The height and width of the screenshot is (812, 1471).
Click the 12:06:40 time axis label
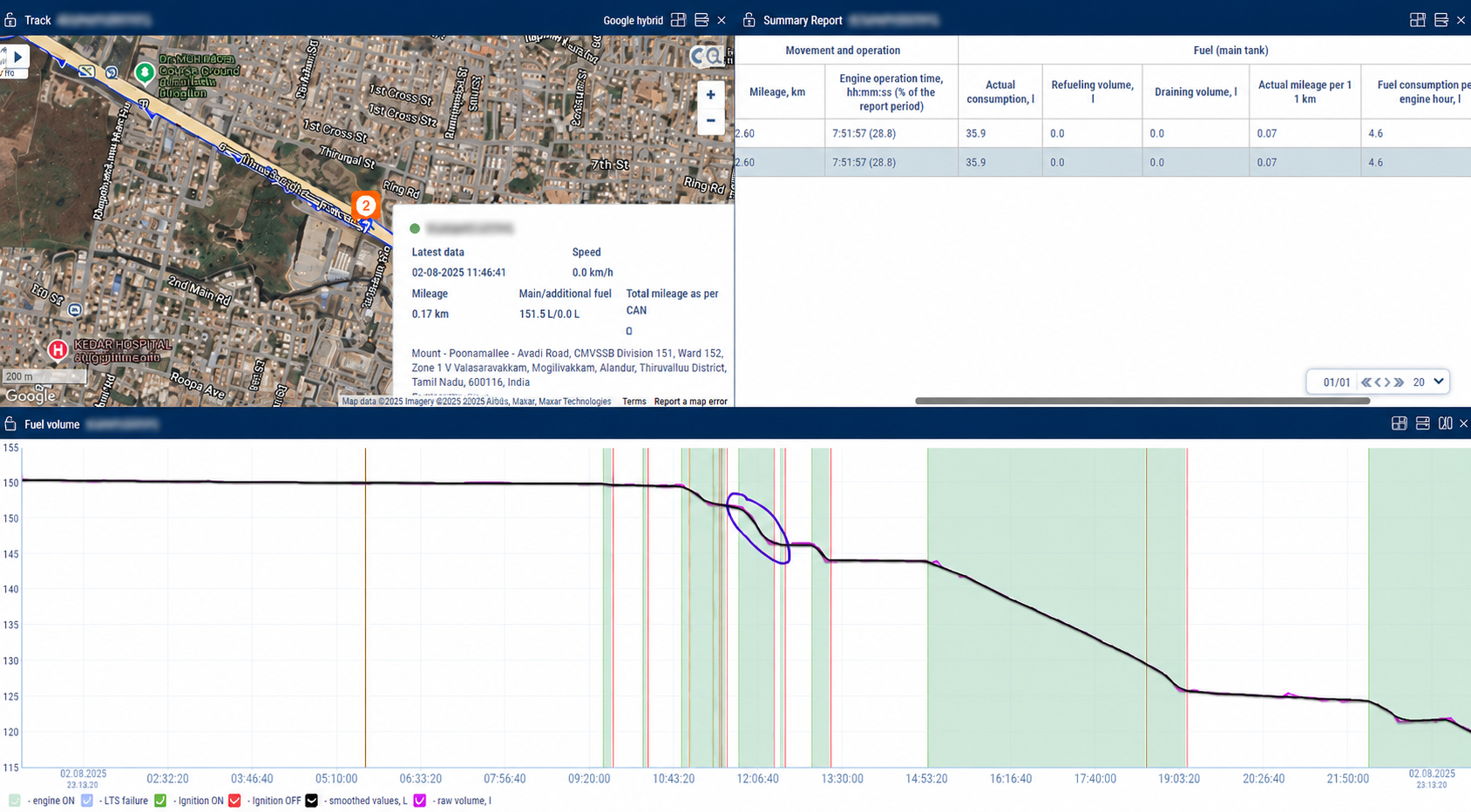pyautogui.click(x=757, y=779)
